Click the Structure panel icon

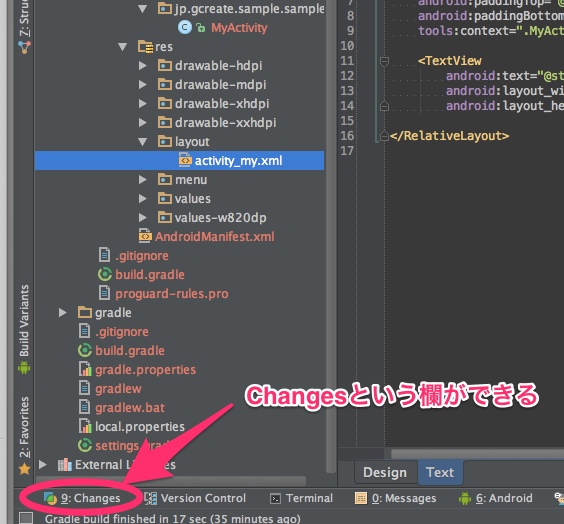coord(24,47)
